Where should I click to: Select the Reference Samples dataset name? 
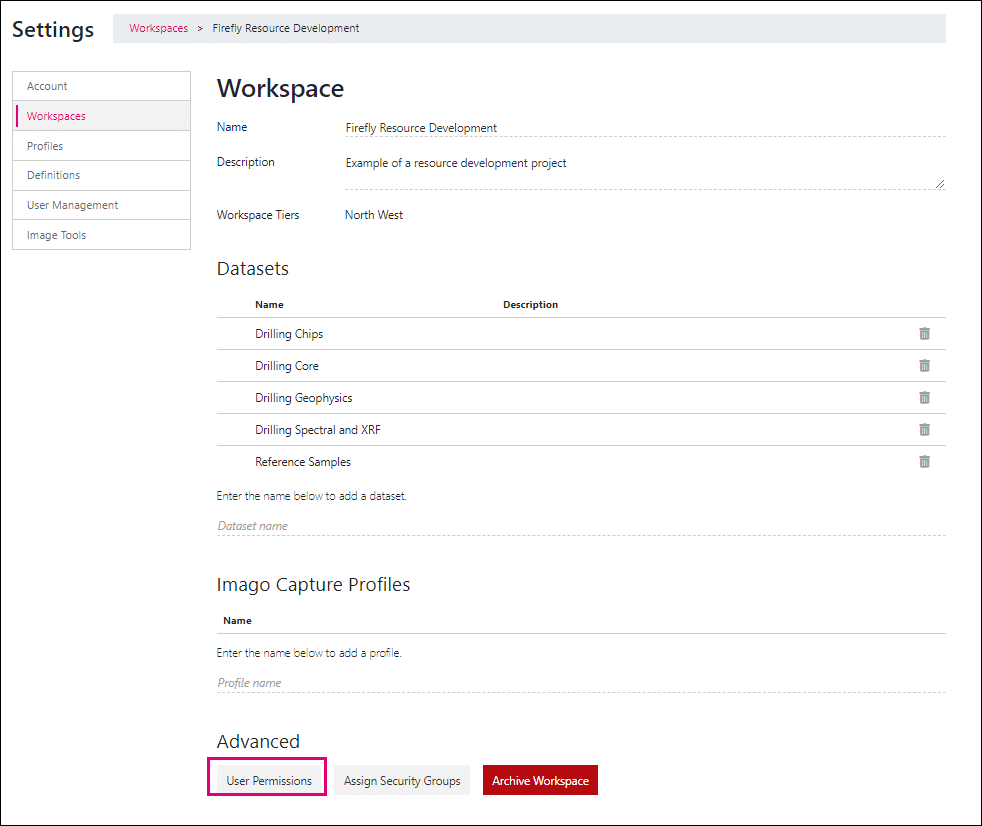point(302,462)
